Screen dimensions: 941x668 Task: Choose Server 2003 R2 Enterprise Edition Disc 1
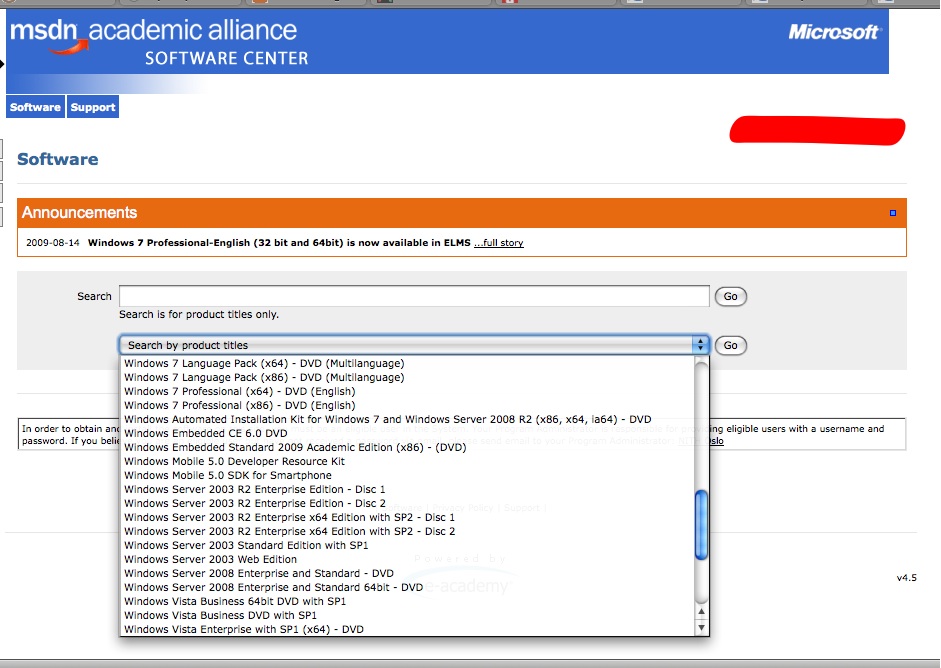pos(407,489)
